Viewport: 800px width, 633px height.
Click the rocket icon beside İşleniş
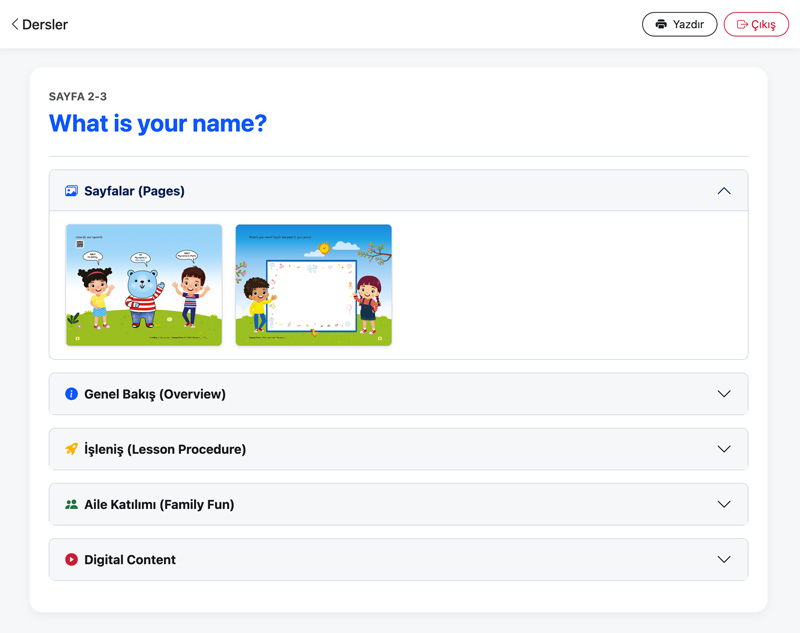pos(71,449)
